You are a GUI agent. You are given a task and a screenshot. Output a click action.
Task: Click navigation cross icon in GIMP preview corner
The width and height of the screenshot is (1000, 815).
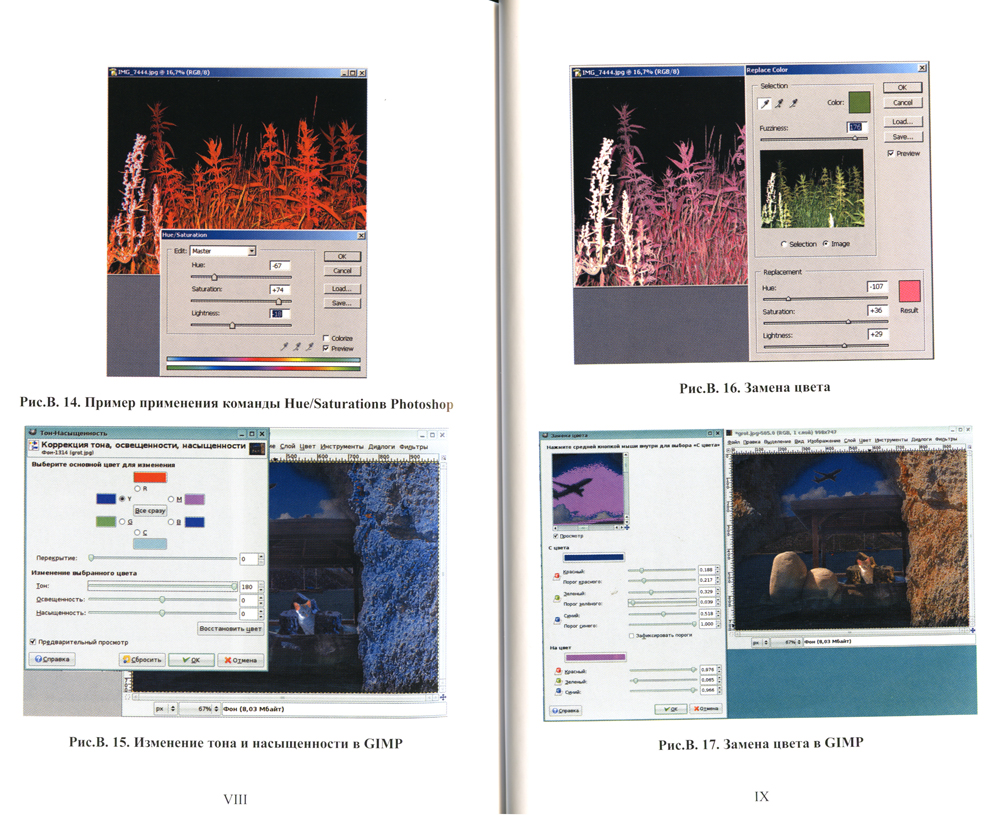click(x=443, y=696)
